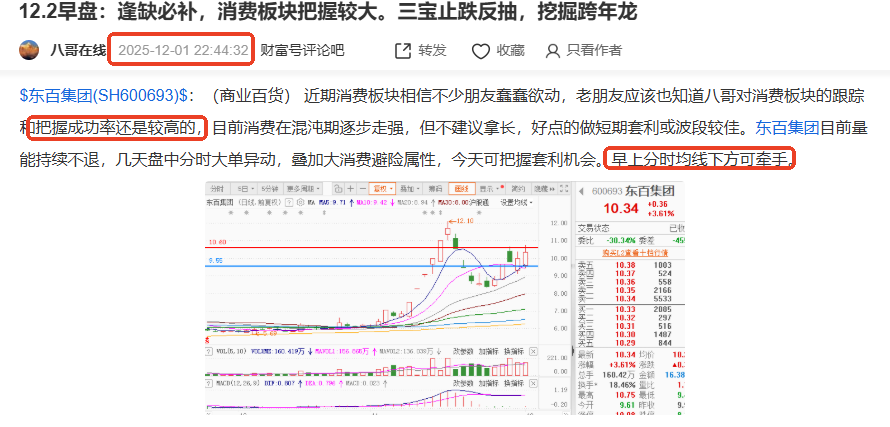Image resolution: width=890 pixels, height=427 pixels.
Task: Toggle the 画线 drawing tool
Action: click(x=462, y=189)
